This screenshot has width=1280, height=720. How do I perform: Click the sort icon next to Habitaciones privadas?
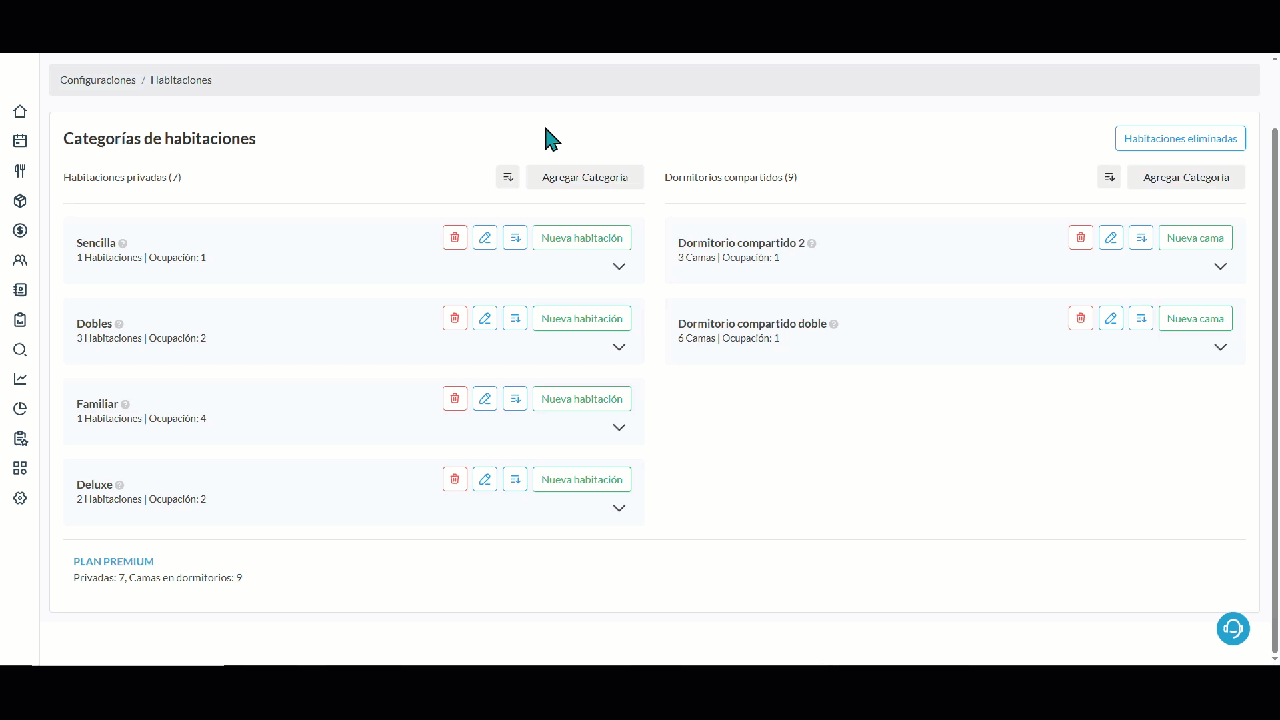pyautogui.click(x=508, y=177)
